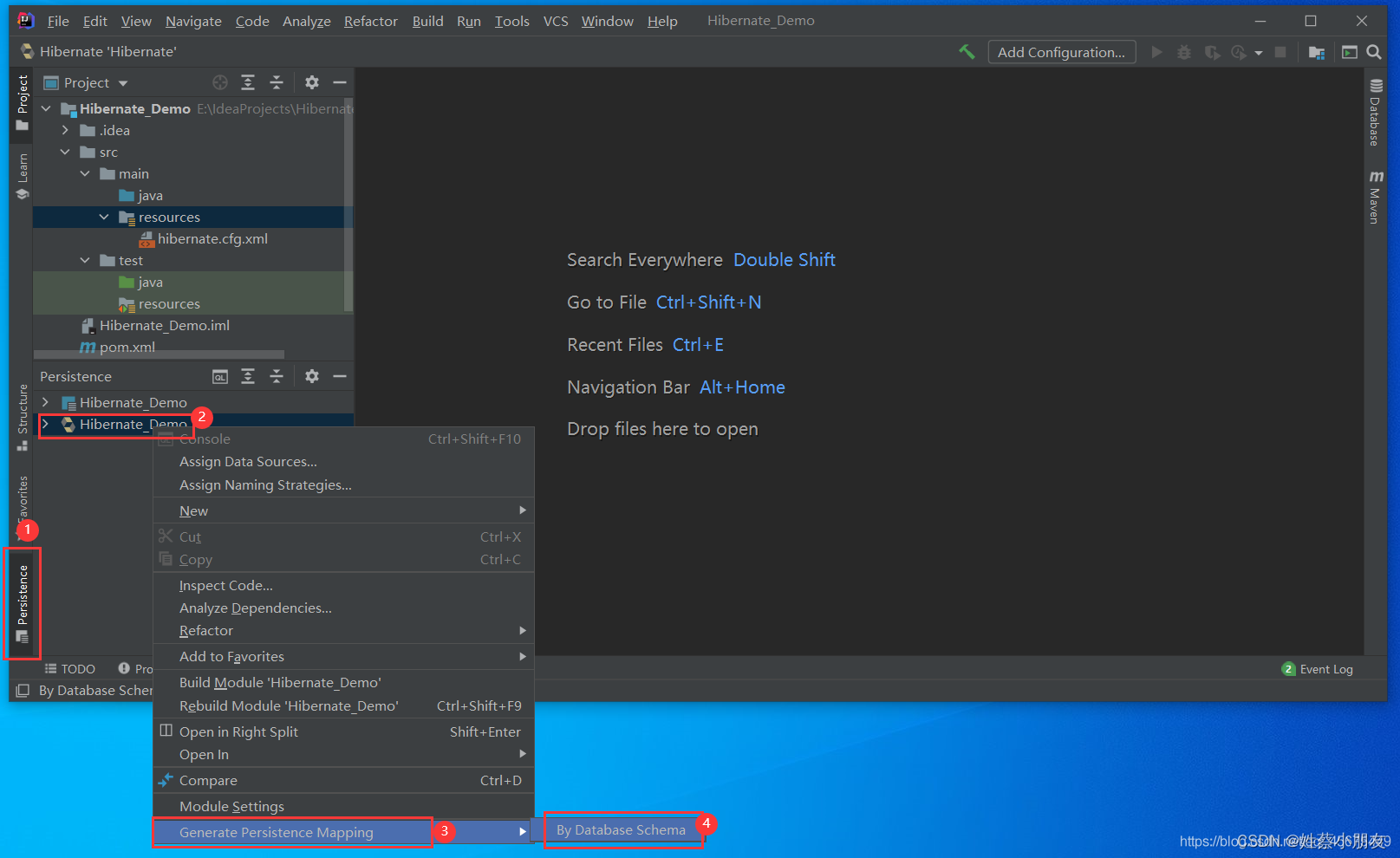Expand the first Hibernate_Demo persistence node
This screenshot has height=858, width=1400.
pos(46,402)
